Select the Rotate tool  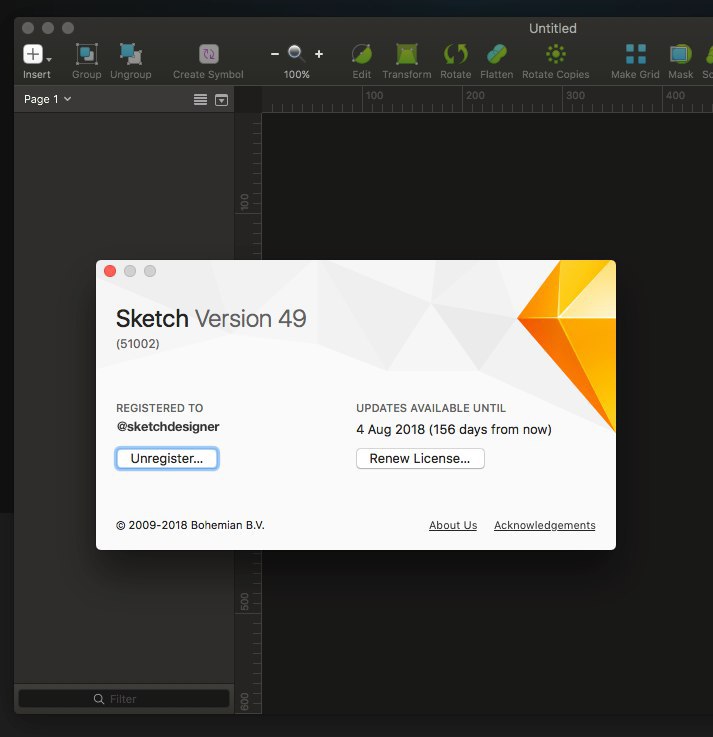click(455, 54)
